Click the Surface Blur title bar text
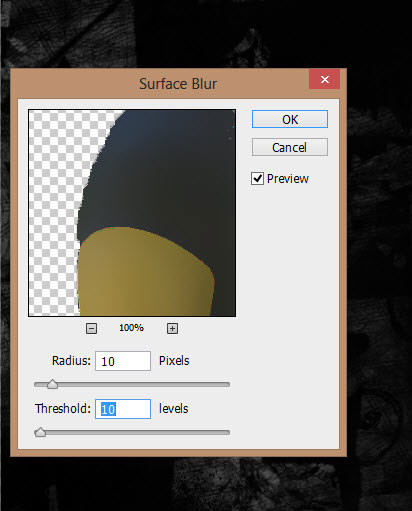The height and width of the screenshot is (511, 412). [x=178, y=84]
